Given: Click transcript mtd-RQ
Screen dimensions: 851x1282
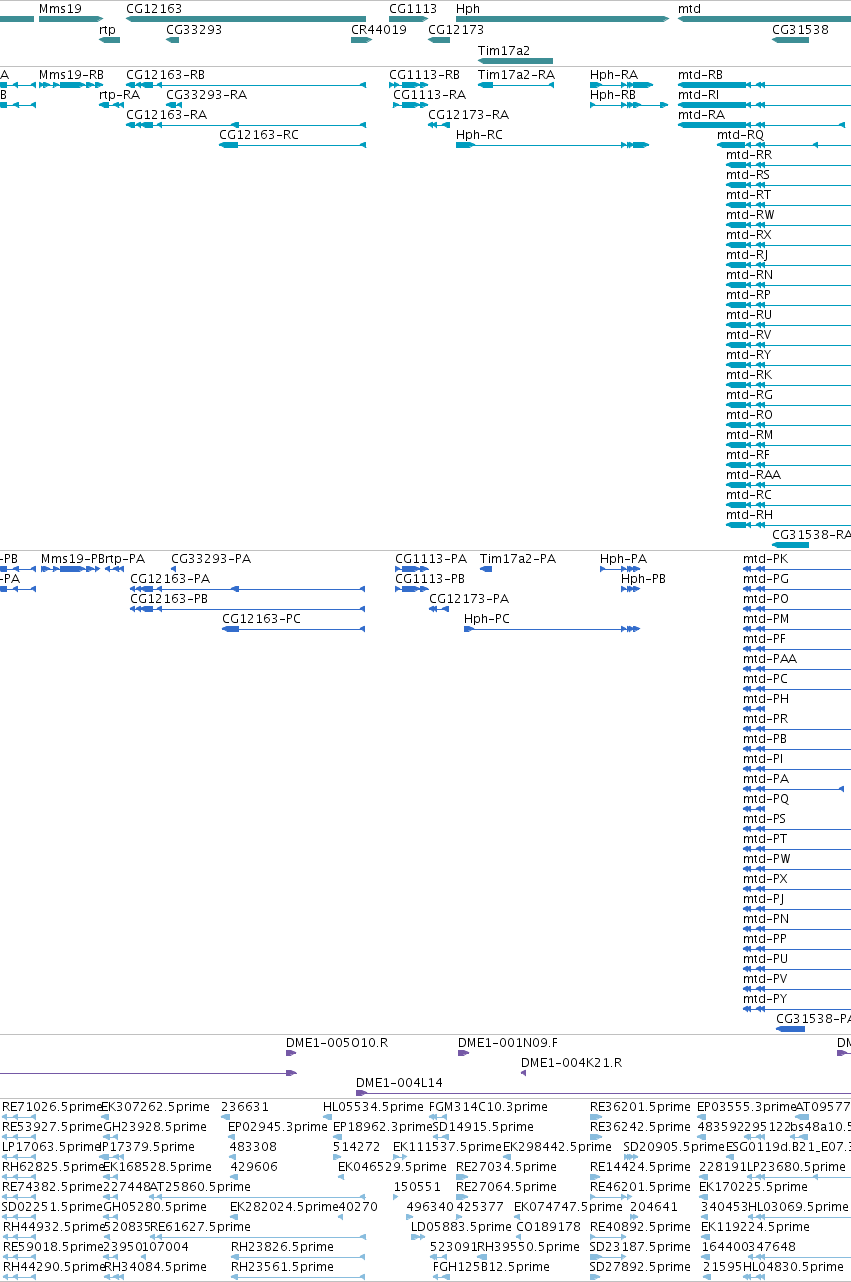Looking at the screenshot, I should point(741,135).
